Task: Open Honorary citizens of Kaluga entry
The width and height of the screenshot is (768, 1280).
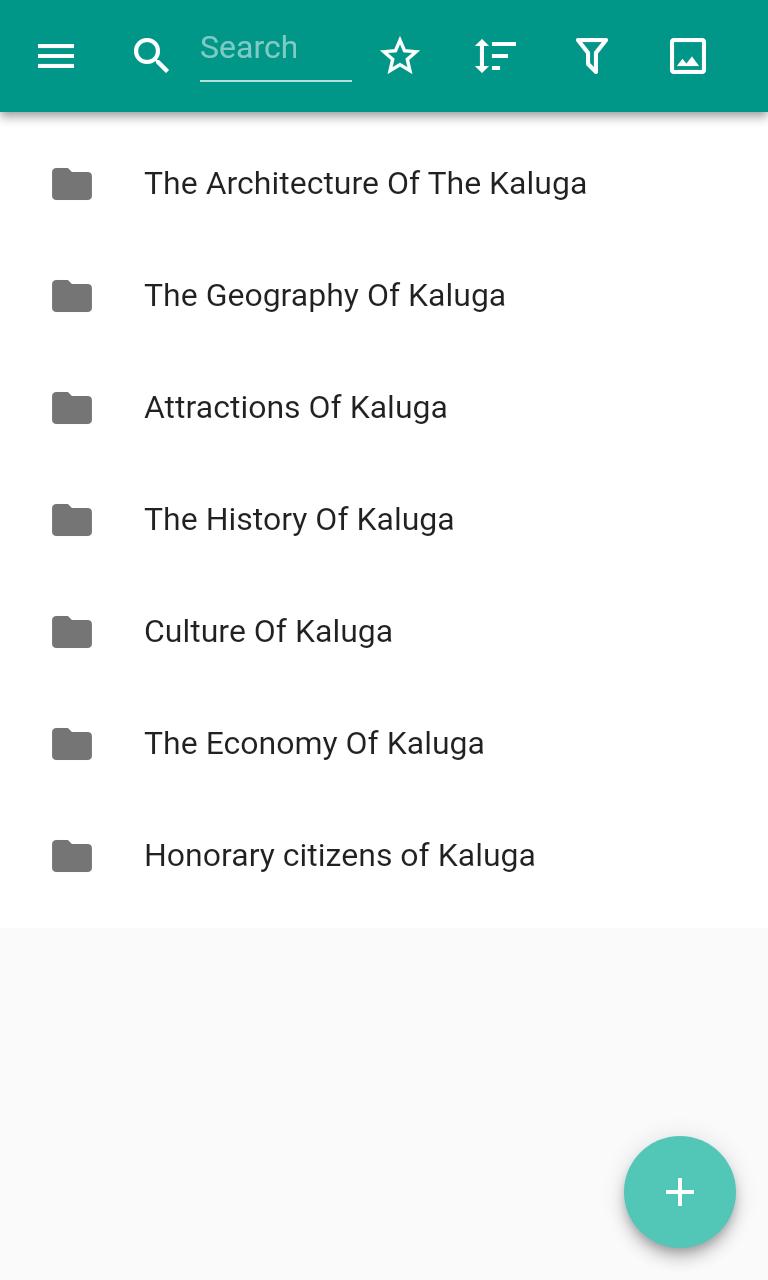Action: click(x=340, y=856)
